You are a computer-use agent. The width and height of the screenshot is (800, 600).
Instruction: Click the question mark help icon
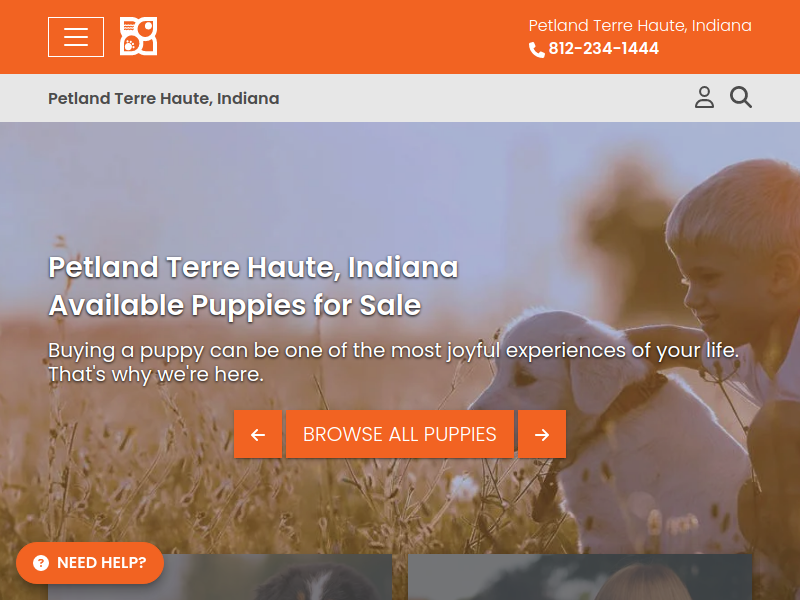point(41,563)
